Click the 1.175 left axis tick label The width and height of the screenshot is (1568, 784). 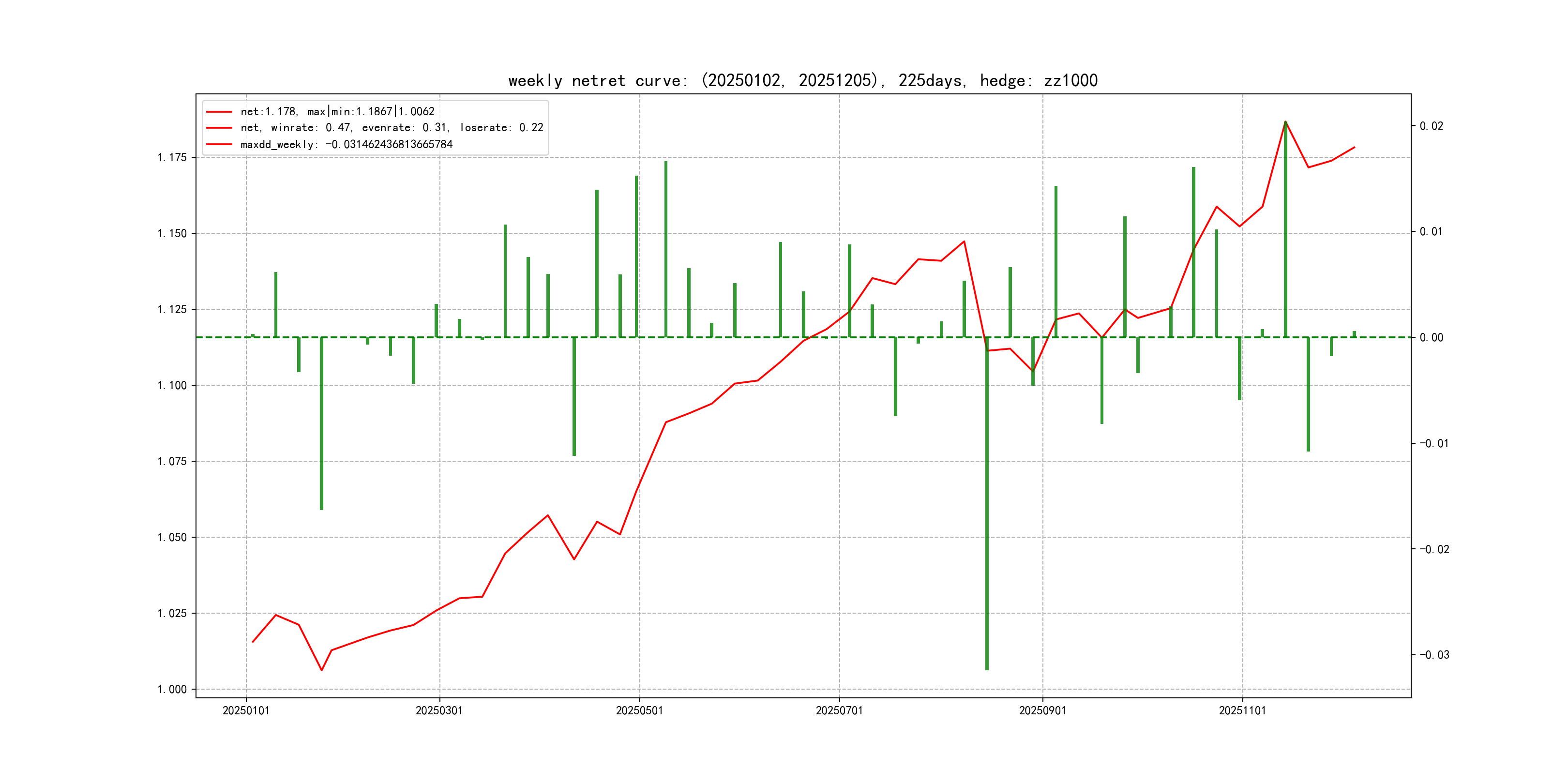pos(172,158)
